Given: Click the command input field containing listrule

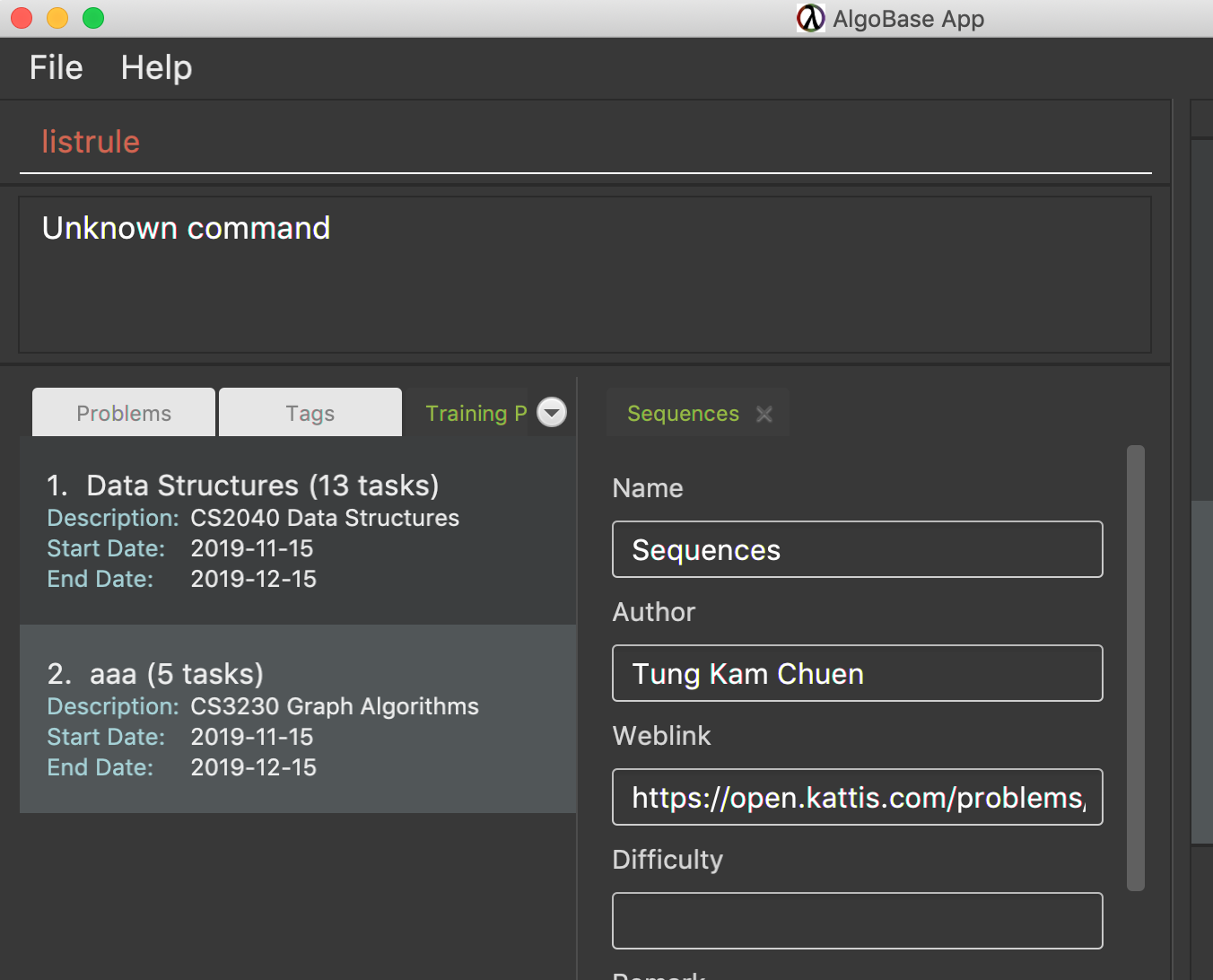Looking at the screenshot, I should pos(585,142).
